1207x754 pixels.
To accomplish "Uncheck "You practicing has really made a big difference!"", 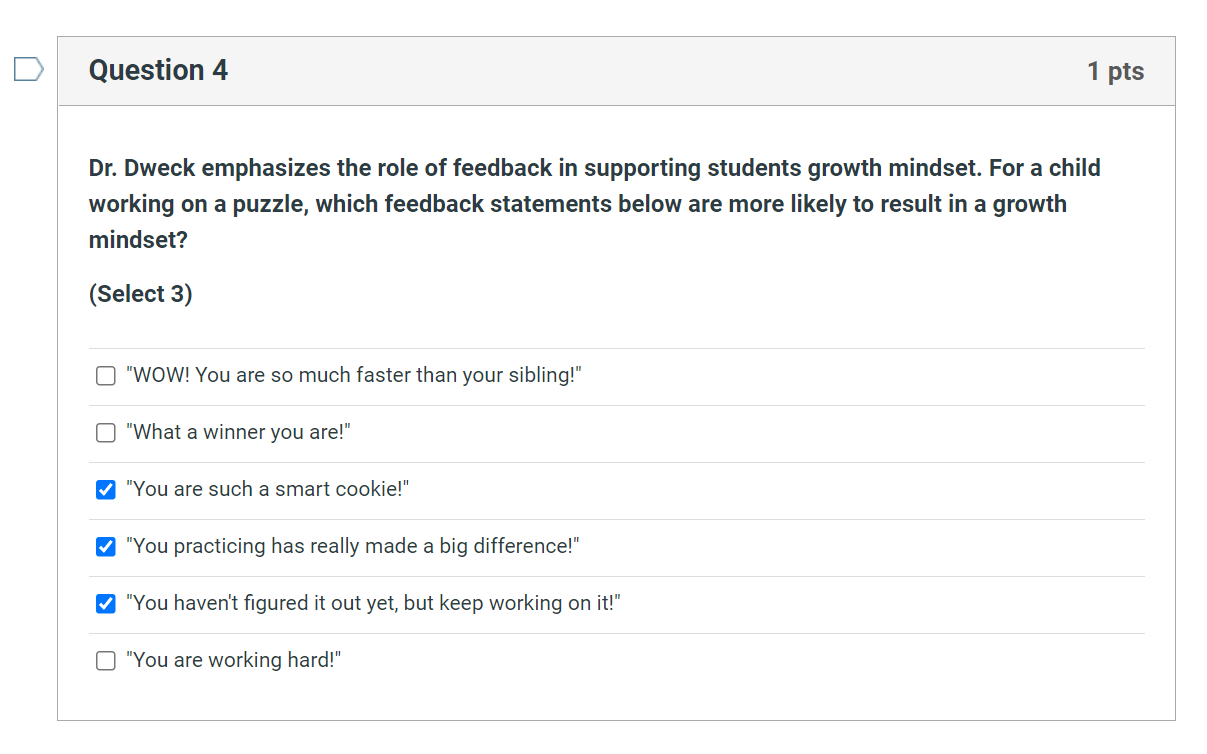I will pos(104,547).
